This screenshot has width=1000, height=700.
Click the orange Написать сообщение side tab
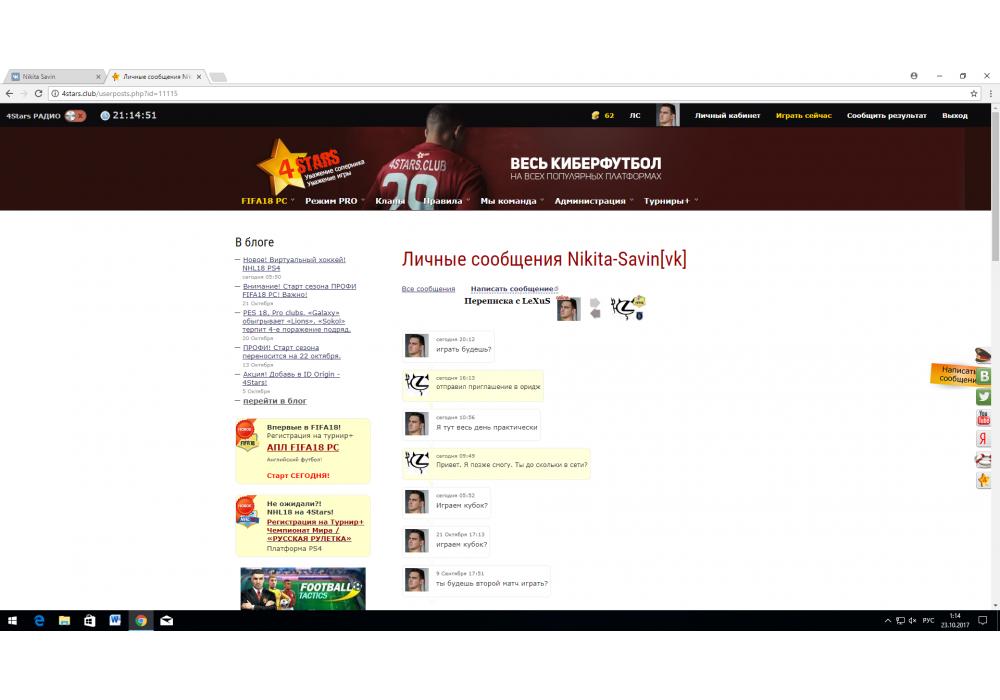953,374
